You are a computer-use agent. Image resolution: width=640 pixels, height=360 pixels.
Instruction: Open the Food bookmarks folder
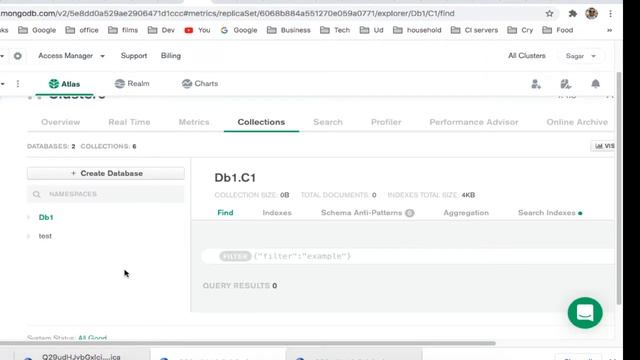pyautogui.click(x=558, y=30)
